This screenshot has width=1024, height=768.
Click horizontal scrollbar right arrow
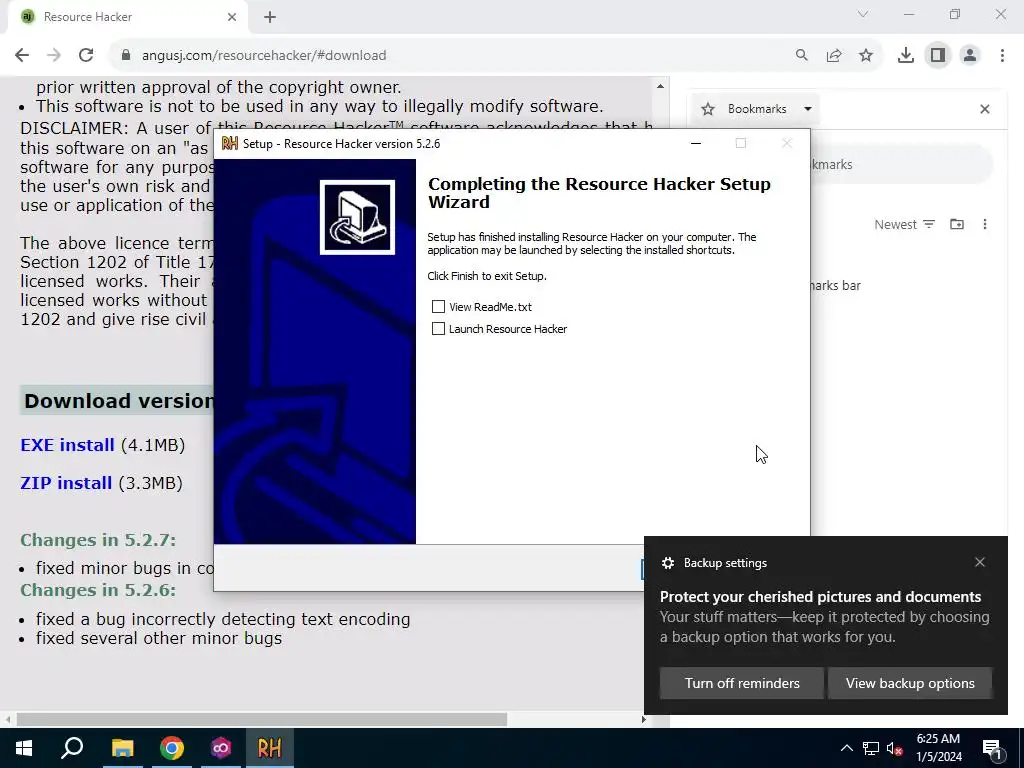pyautogui.click(x=644, y=720)
